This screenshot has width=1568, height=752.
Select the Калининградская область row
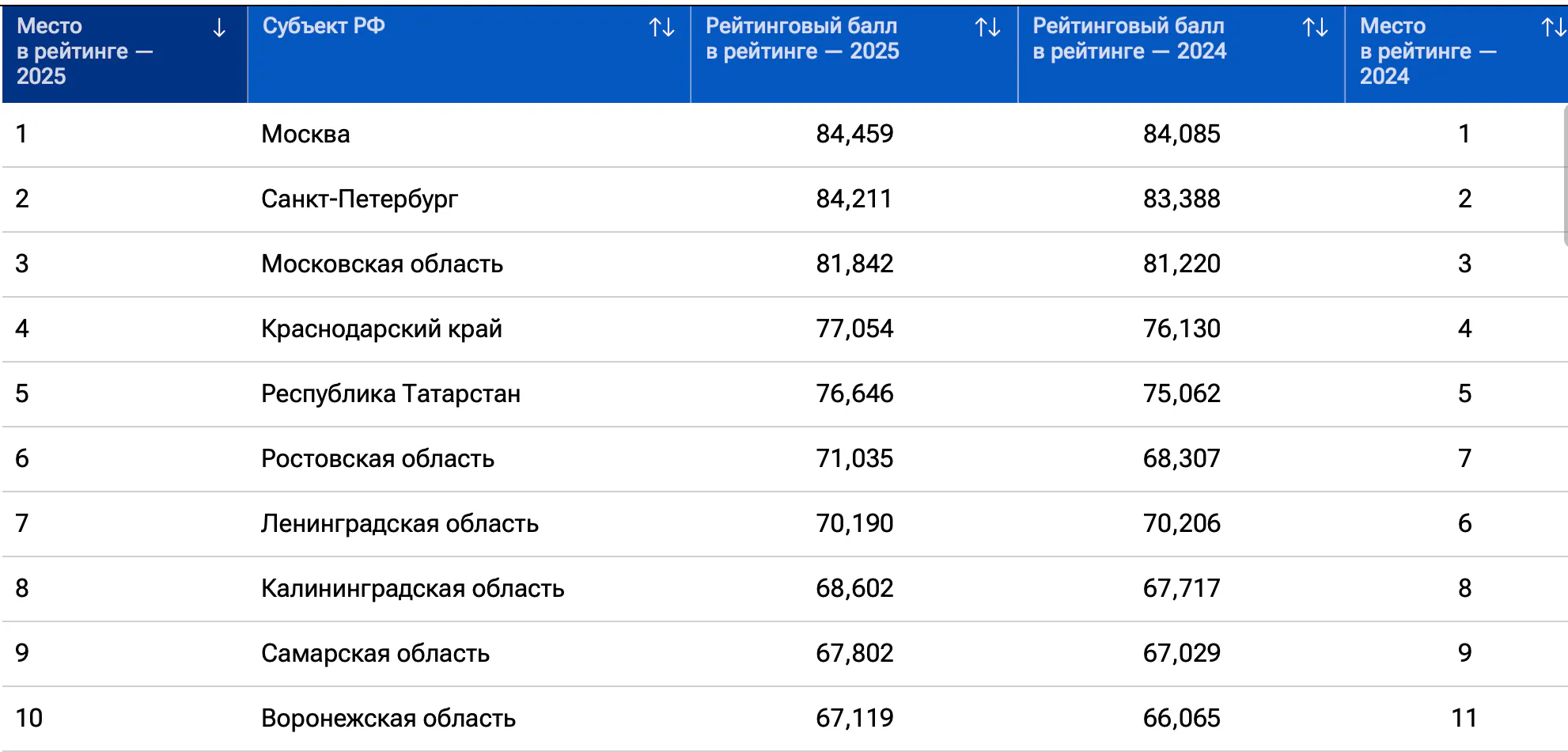(783, 589)
